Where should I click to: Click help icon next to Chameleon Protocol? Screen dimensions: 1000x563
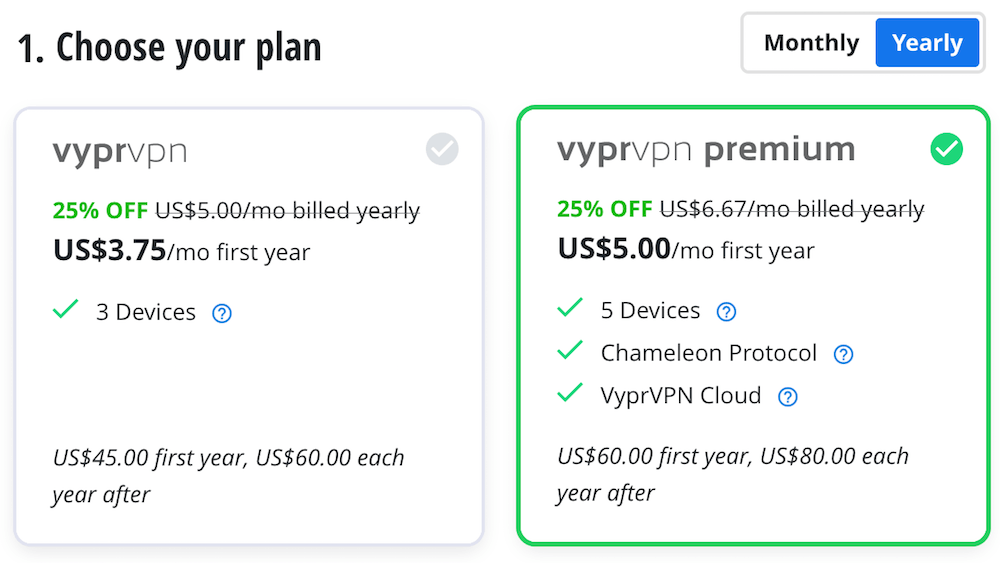(844, 354)
